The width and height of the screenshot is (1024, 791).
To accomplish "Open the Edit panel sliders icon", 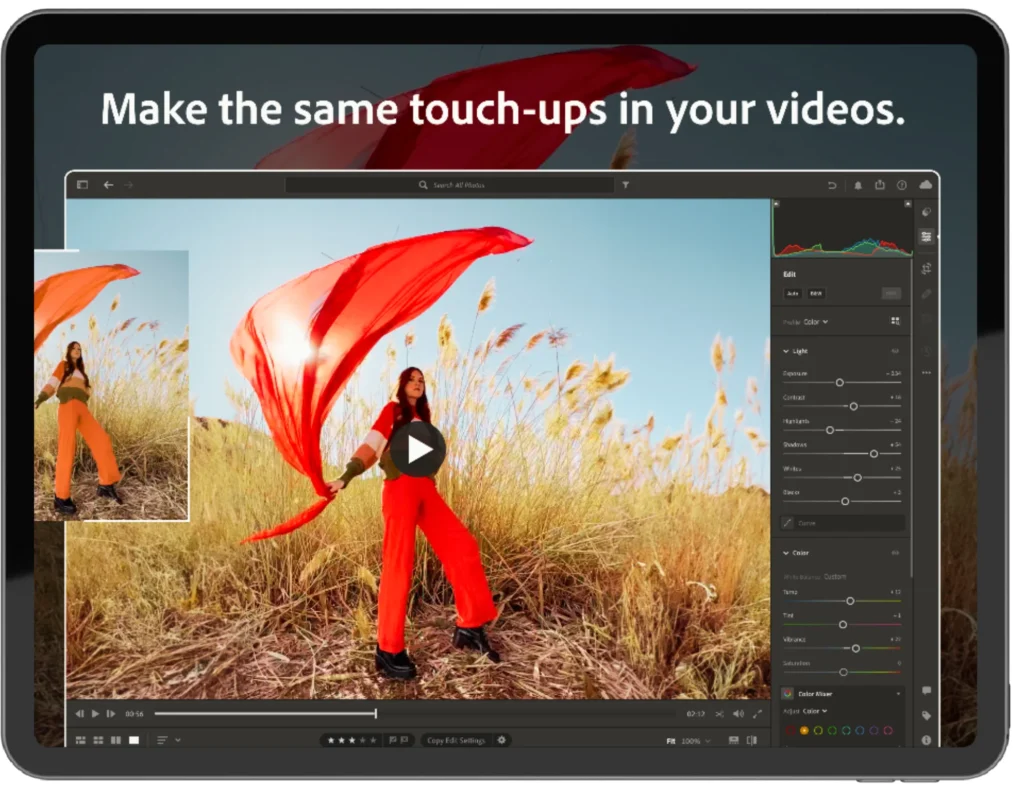I will [x=927, y=238].
